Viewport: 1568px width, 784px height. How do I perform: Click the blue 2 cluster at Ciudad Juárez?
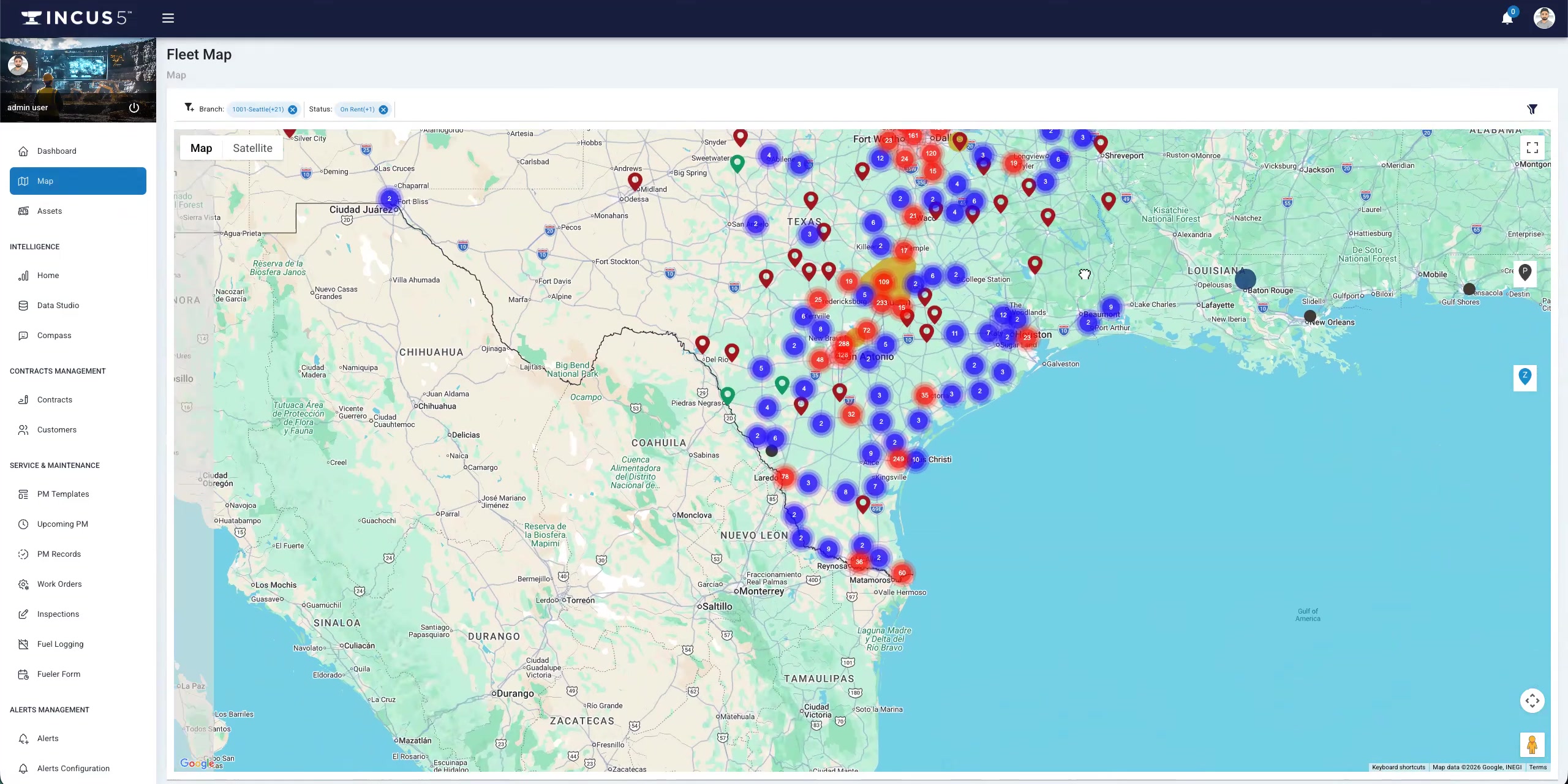[x=389, y=198]
